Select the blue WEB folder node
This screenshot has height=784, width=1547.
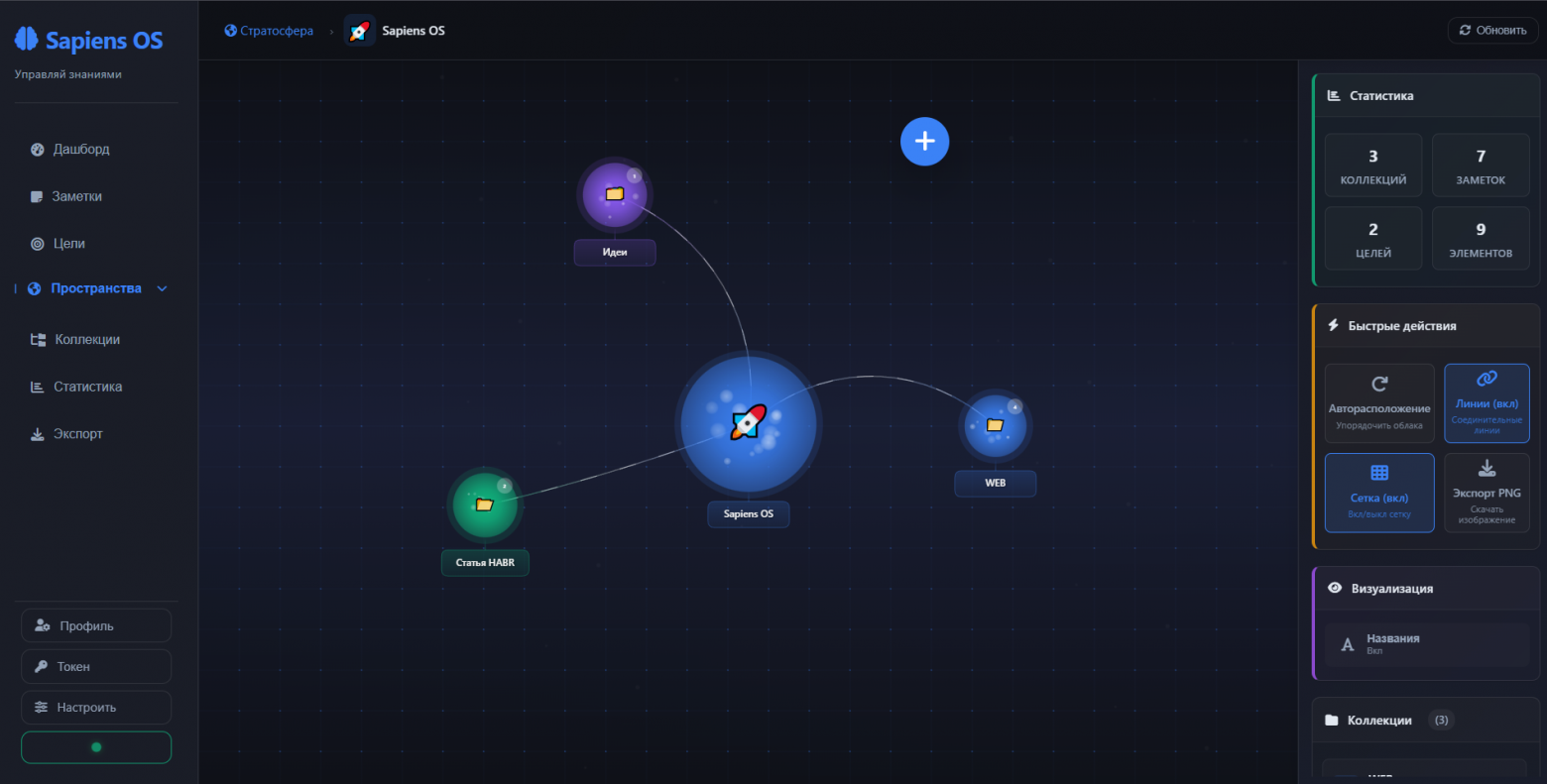pyautogui.click(x=995, y=425)
